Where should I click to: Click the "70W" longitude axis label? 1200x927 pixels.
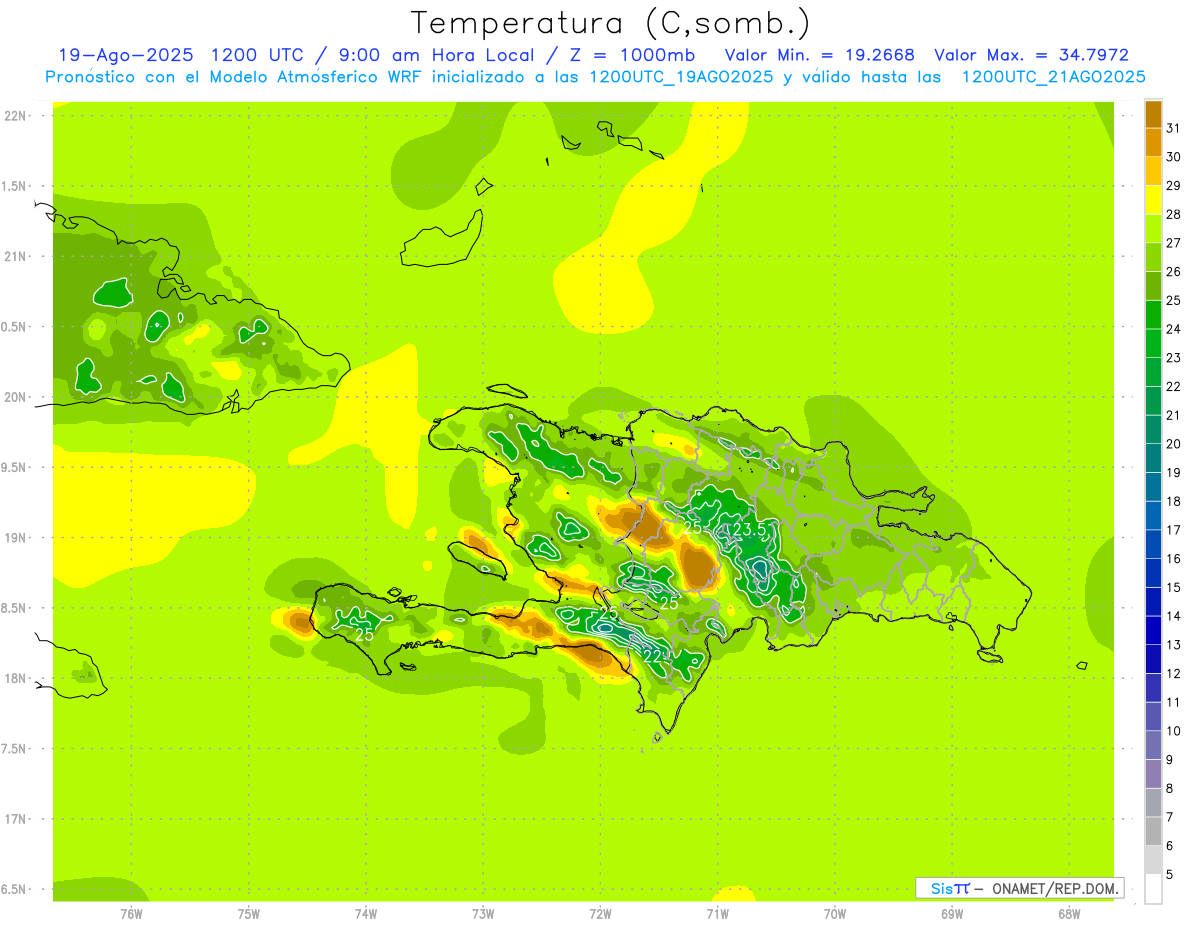coord(835,914)
